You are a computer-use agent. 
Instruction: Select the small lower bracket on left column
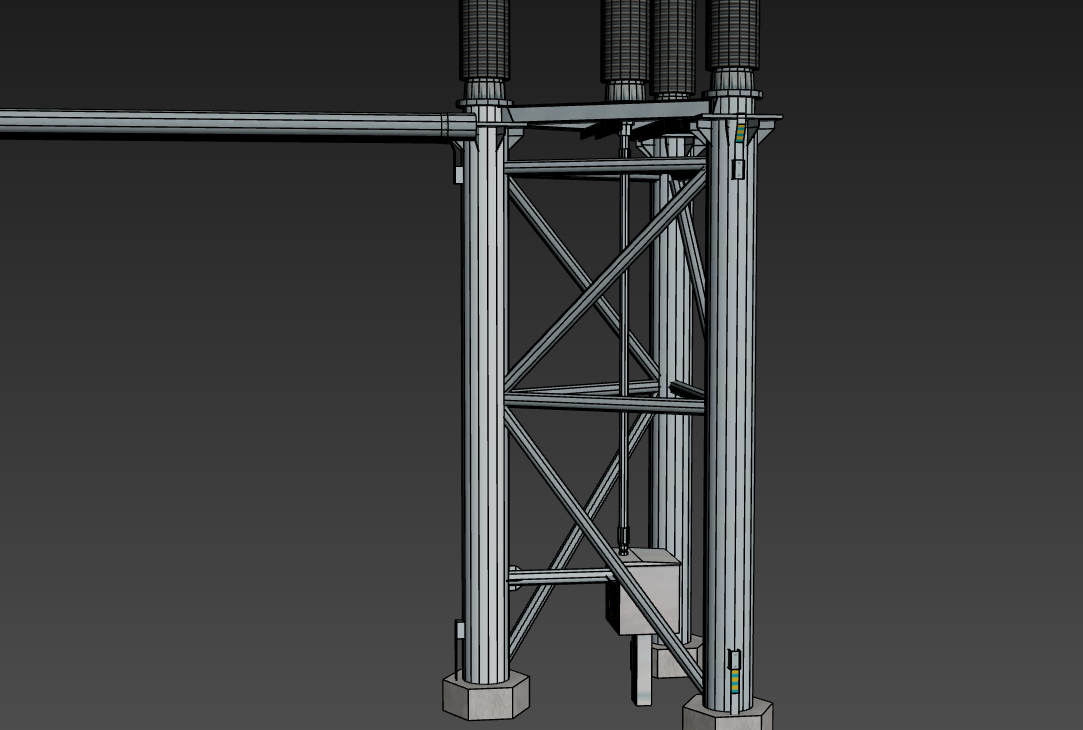pyautogui.click(x=459, y=630)
